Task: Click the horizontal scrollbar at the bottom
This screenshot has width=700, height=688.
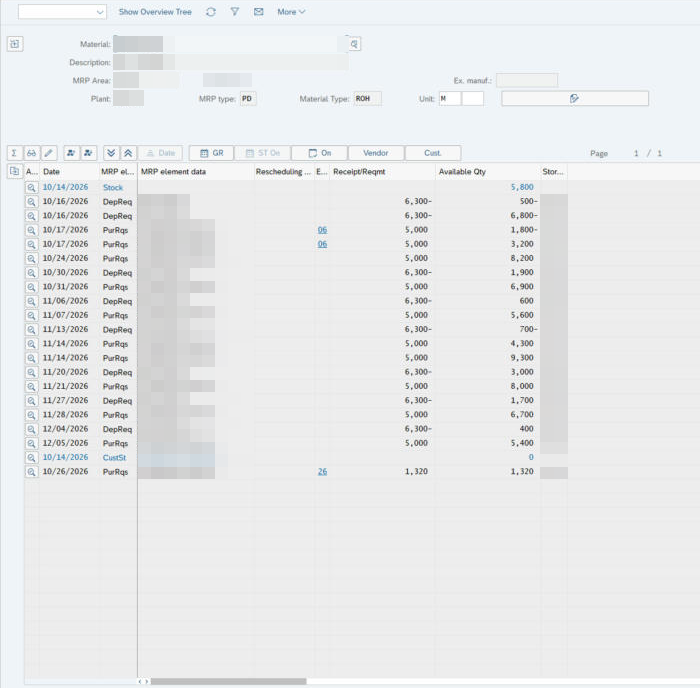Action: pos(229,681)
